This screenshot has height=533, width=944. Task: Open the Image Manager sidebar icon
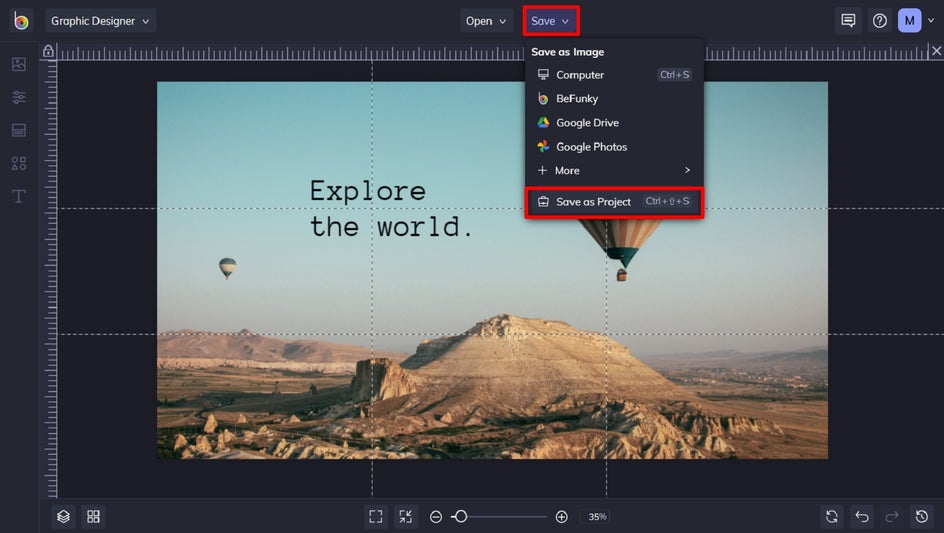pos(19,64)
